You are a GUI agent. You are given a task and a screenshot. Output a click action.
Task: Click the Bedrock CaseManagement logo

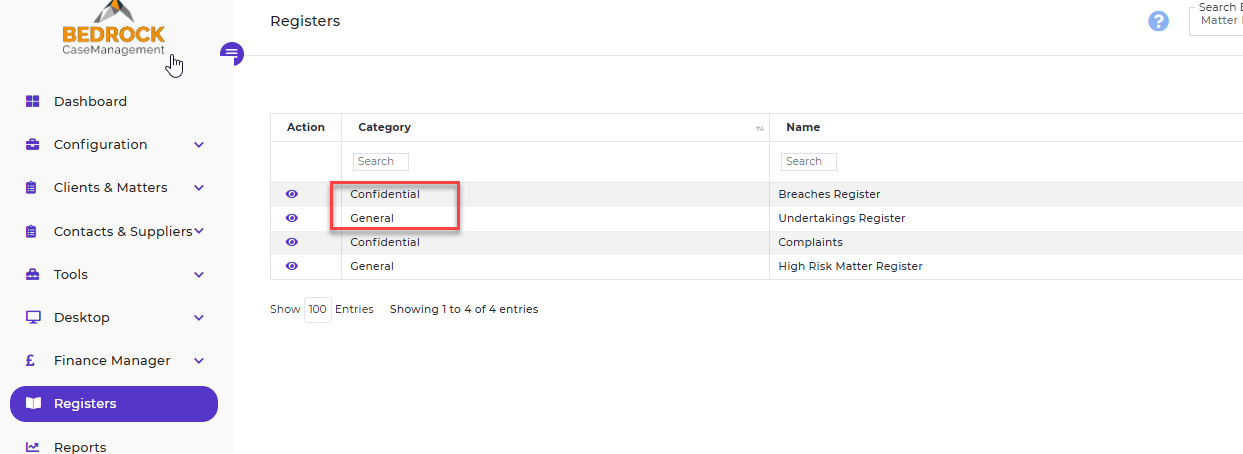[x=113, y=29]
